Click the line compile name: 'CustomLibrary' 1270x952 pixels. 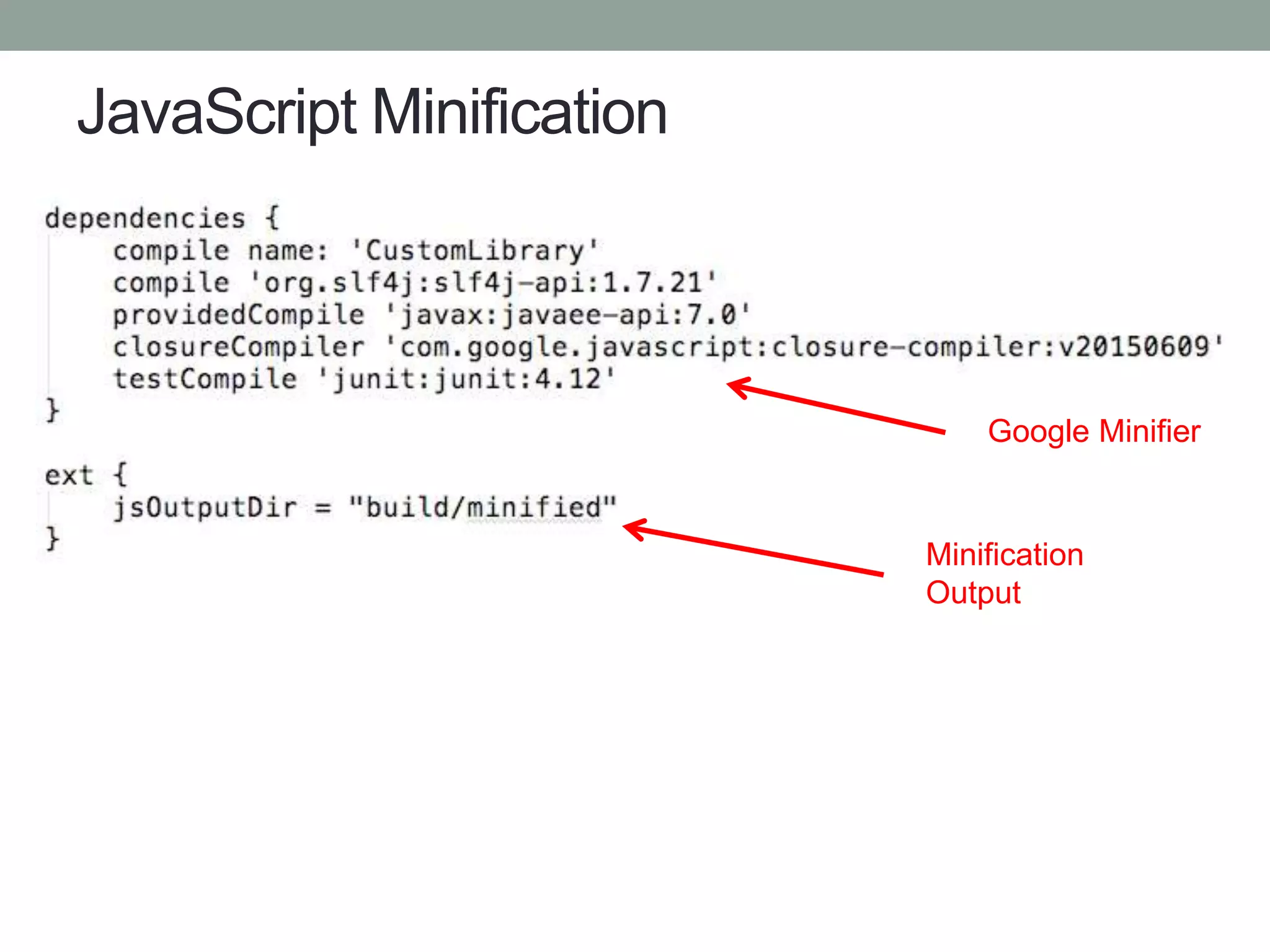356,251
